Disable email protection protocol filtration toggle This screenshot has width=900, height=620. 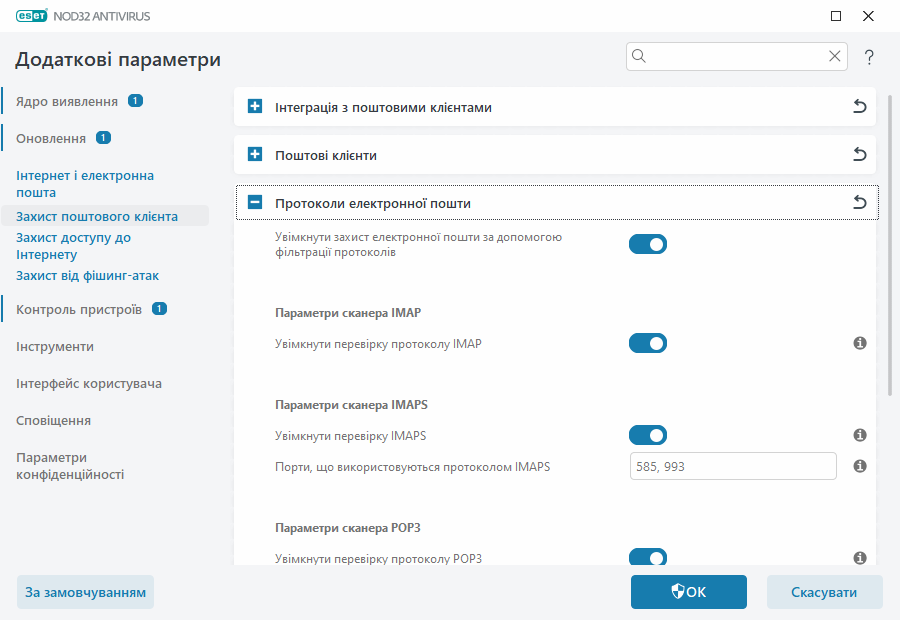pos(647,243)
